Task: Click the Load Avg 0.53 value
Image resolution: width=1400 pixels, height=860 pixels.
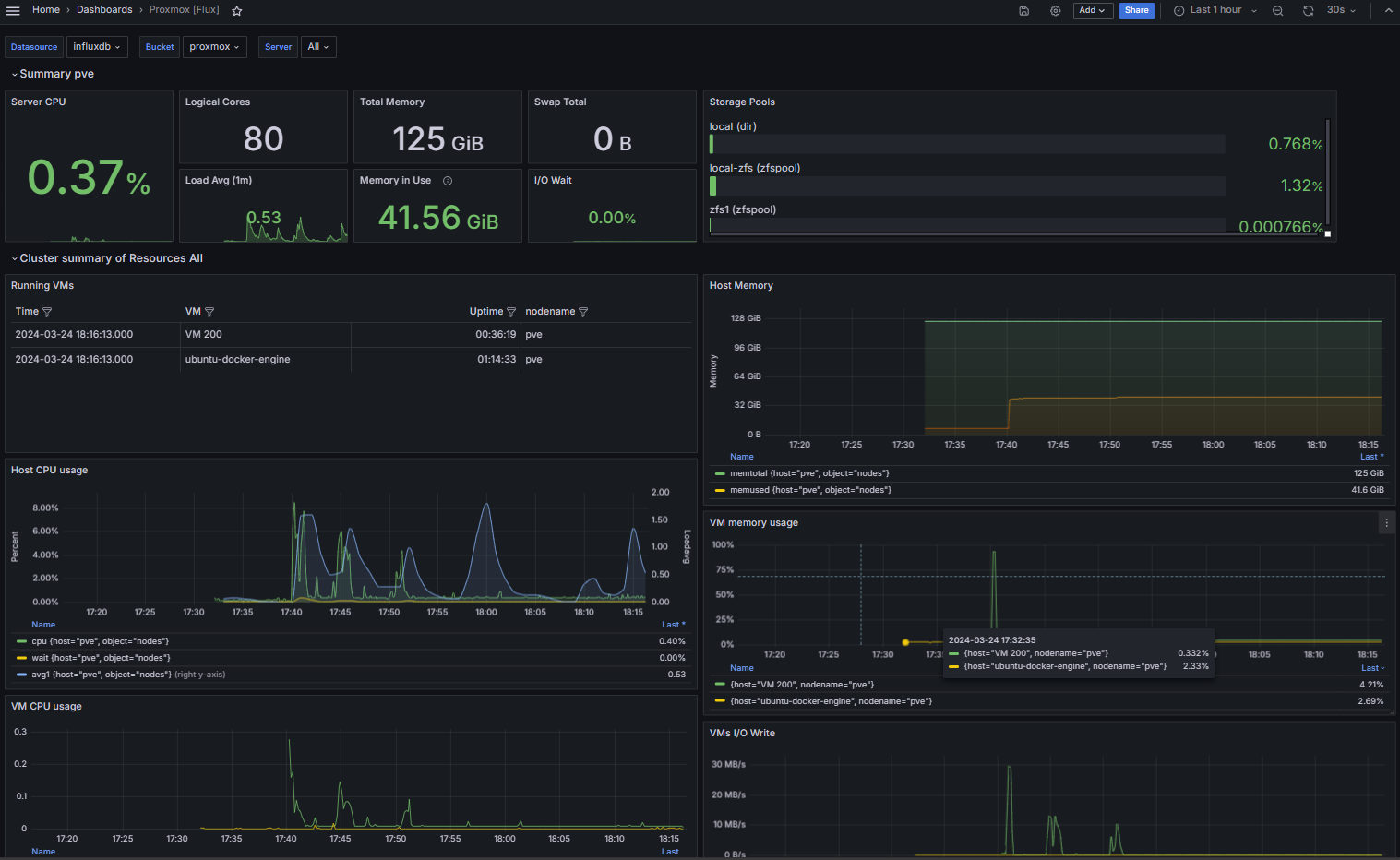Action: click(x=263, y=218)
